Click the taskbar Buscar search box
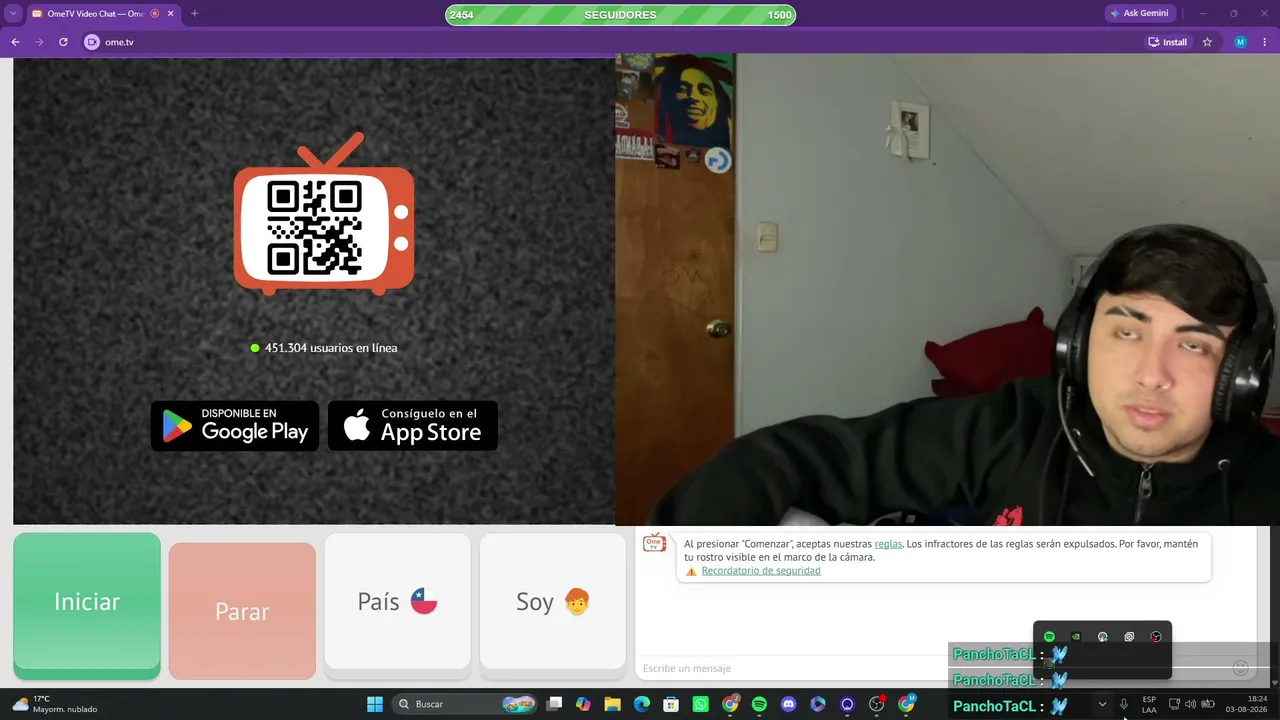The image size is (1280, 720). (x=467, y=704)
